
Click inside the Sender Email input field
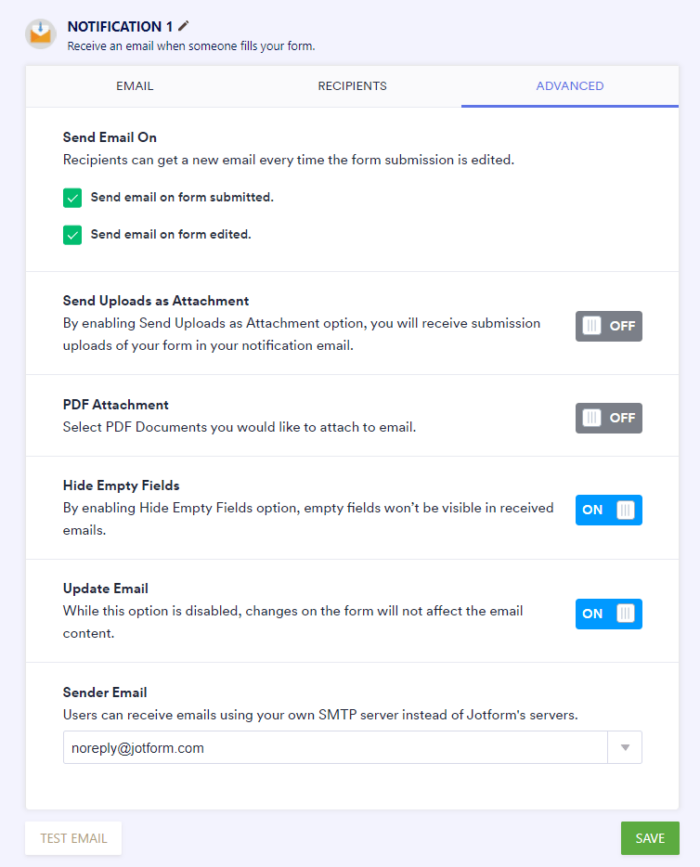[x=300, y=747]
